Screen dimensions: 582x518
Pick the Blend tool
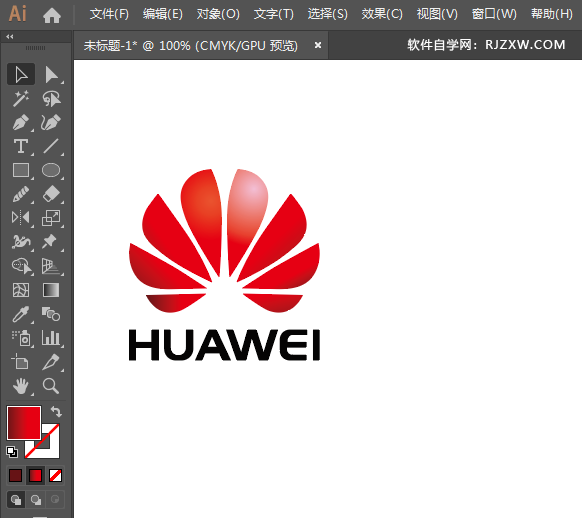click(51, 314)
